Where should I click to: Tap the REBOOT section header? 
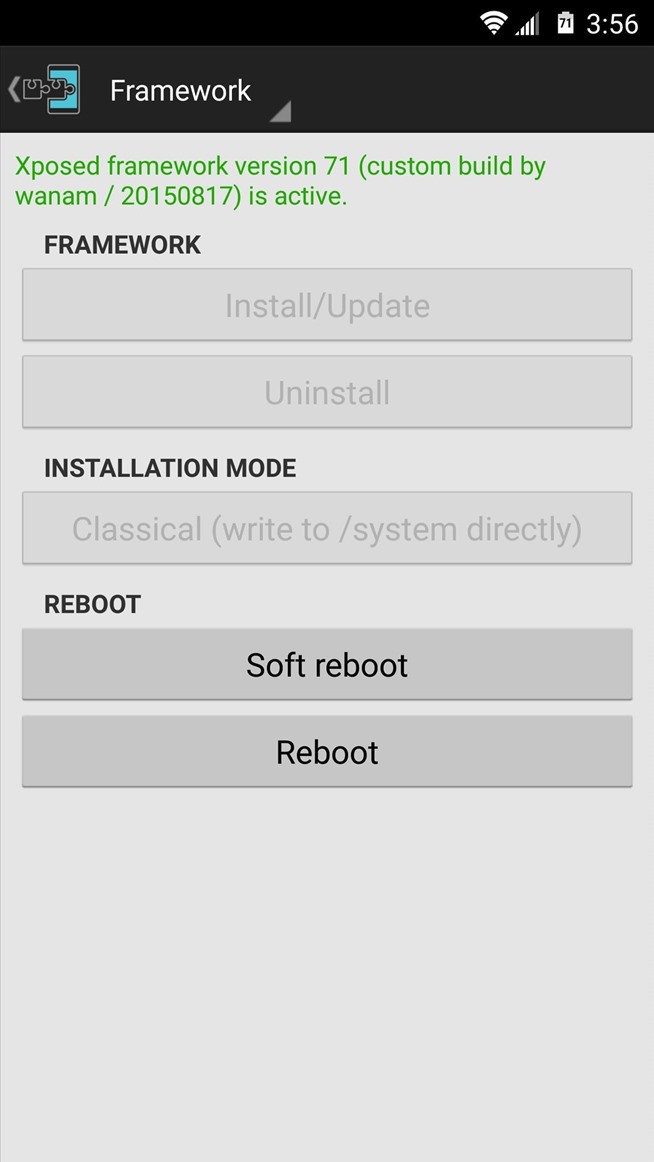point(92,604)
